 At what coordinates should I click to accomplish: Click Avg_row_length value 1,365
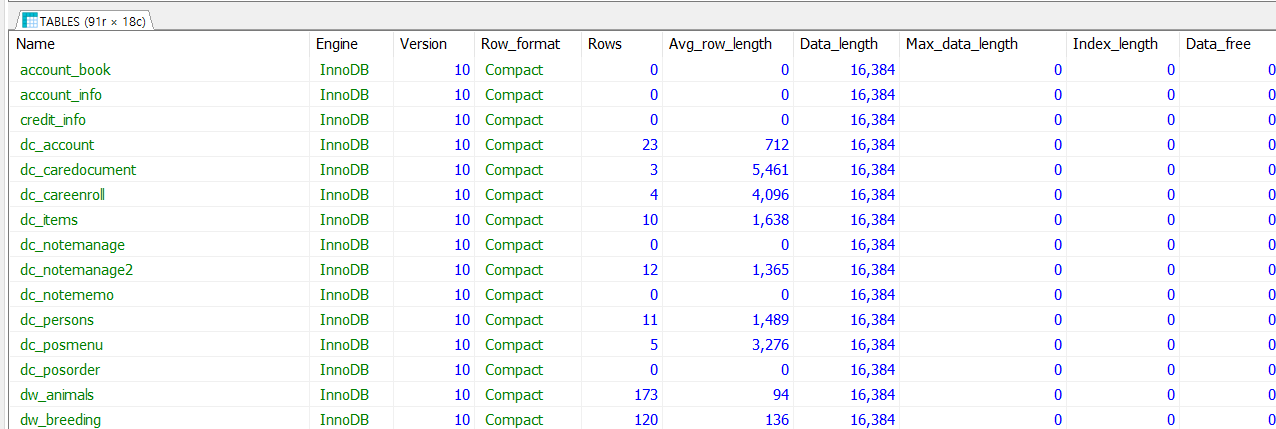pos(770,270)
